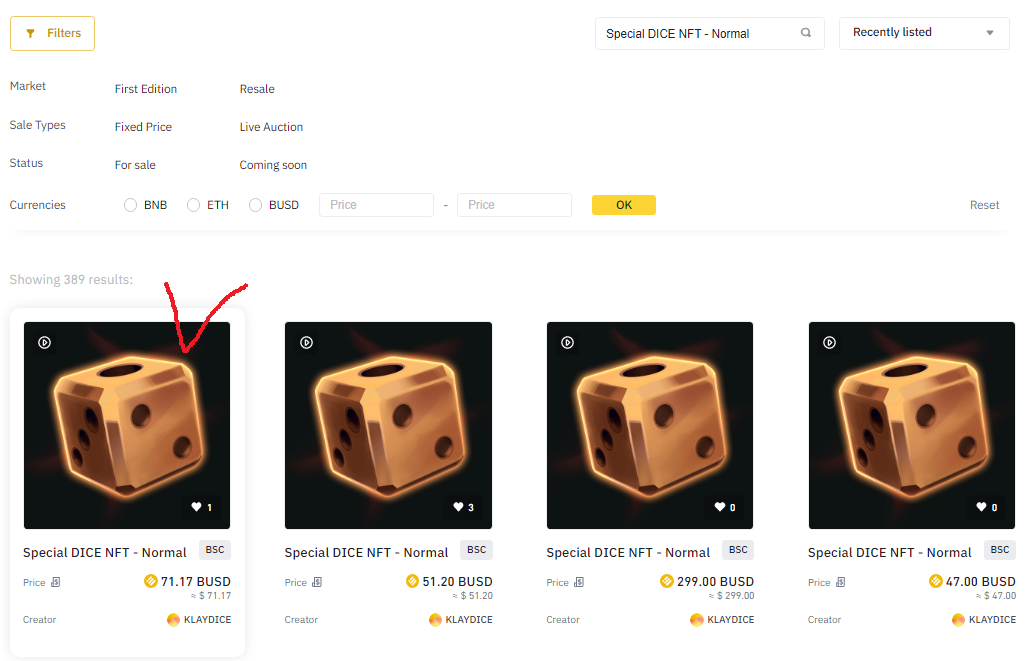
Task: Click the BUSD coin icon beside 299.00 BUSD
Action: 667,581
